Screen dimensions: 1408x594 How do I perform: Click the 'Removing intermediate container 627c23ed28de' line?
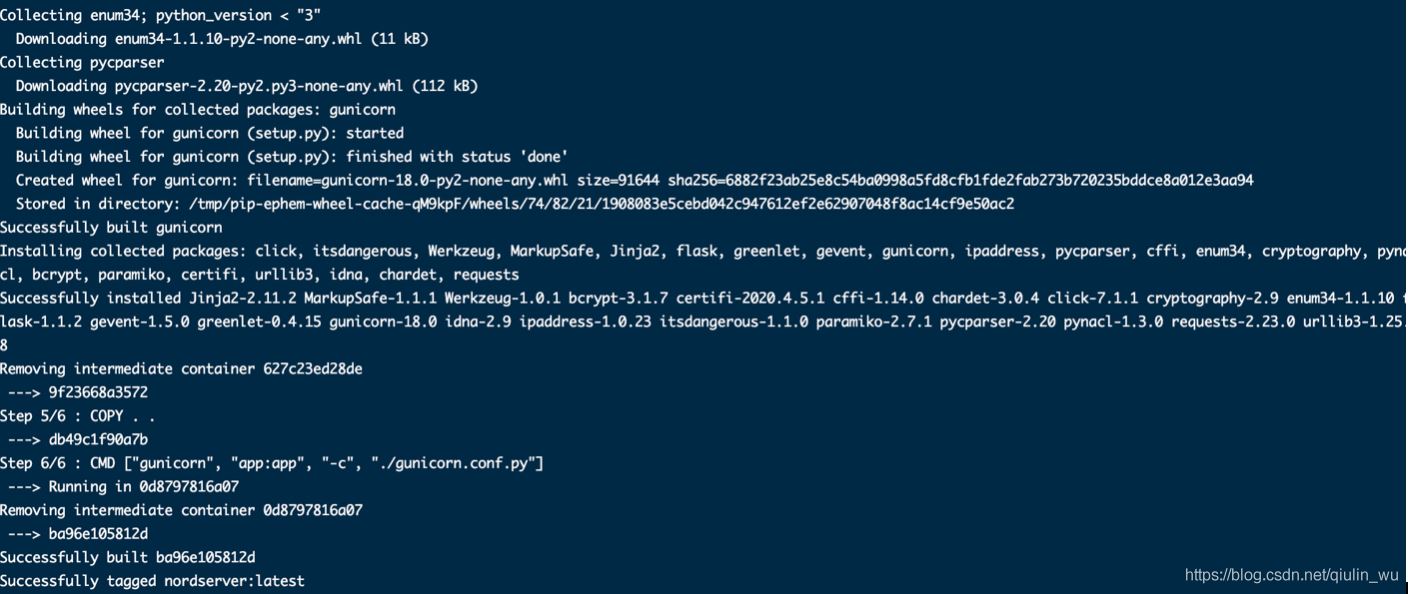click(x=181, y=369)
